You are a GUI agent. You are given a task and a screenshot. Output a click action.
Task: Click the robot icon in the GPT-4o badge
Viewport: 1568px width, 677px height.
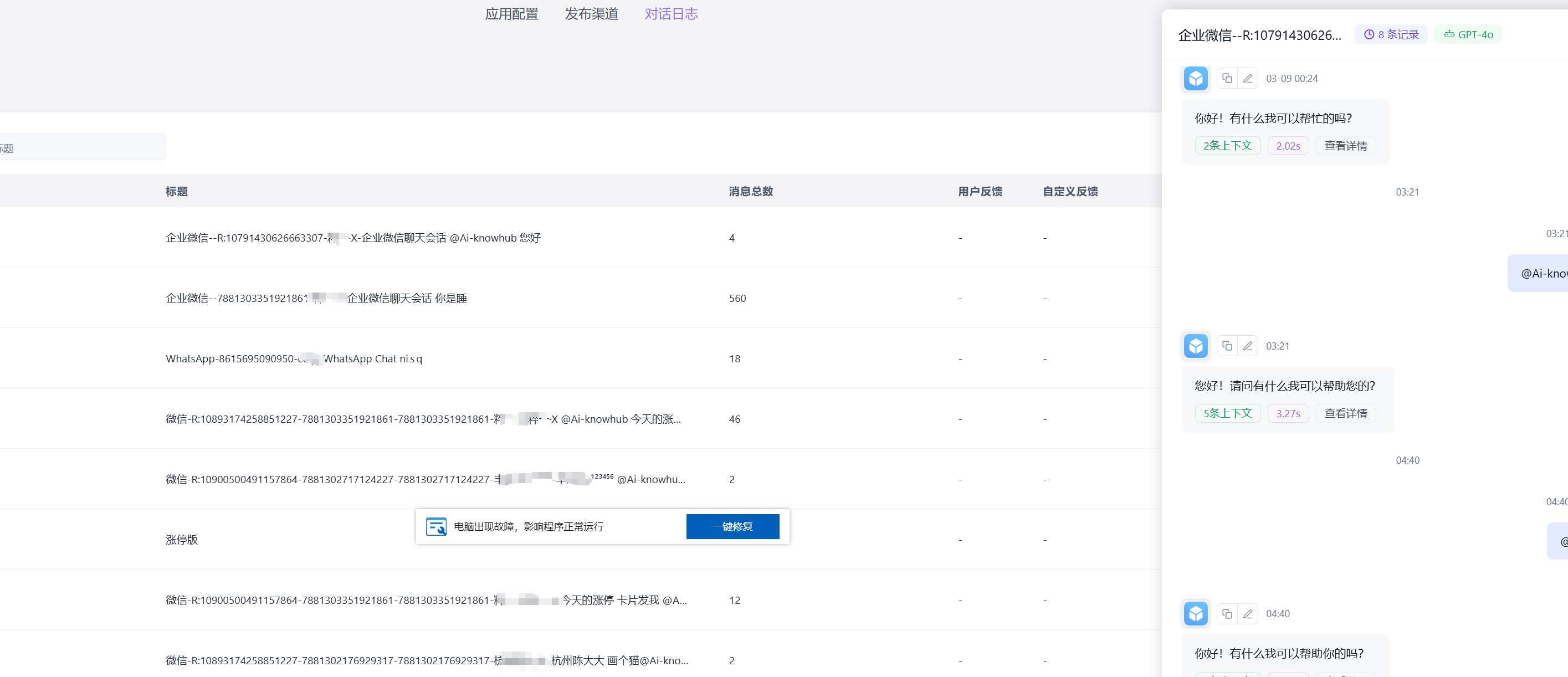(x=1449, y=34)
